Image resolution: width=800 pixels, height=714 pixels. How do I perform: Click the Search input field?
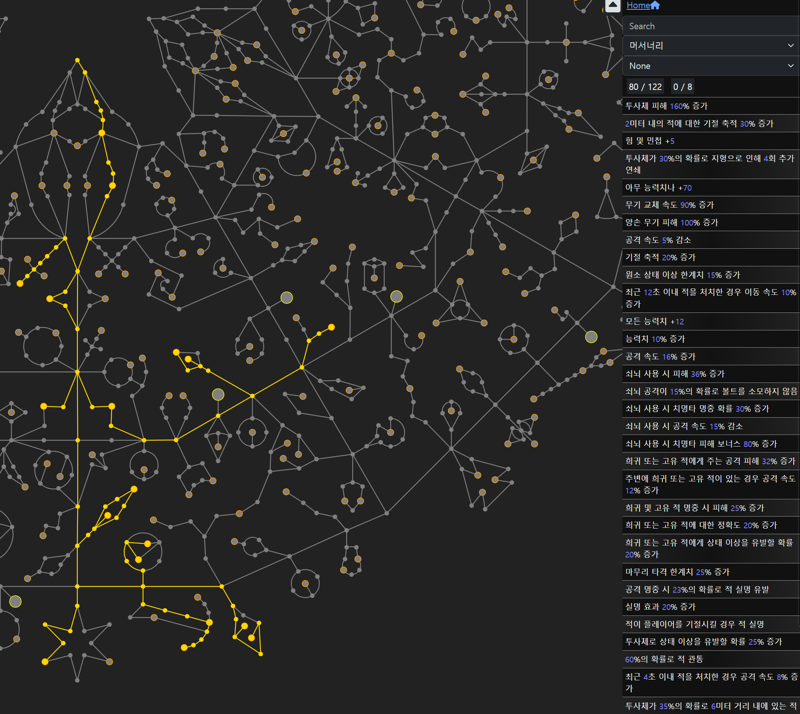pos(710,26)
